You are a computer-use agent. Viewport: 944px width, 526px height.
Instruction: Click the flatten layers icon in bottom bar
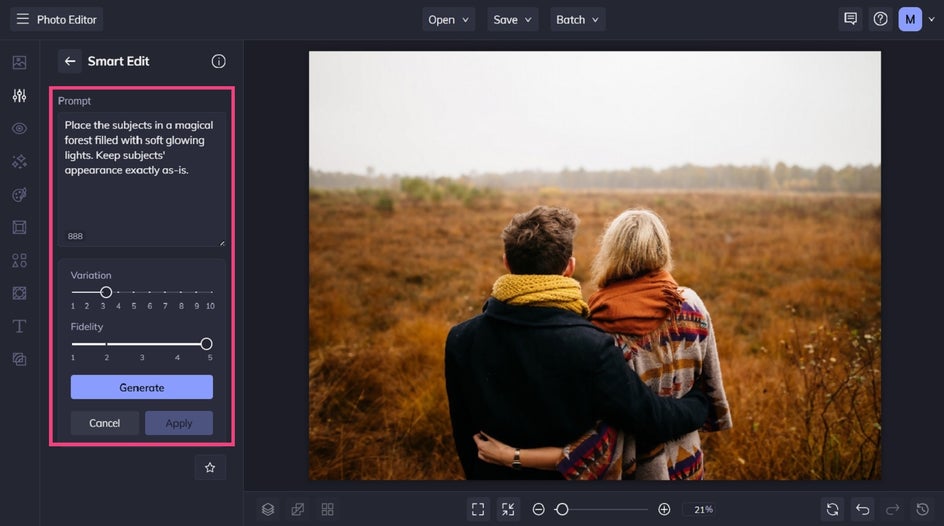click(x=298, y=510)
